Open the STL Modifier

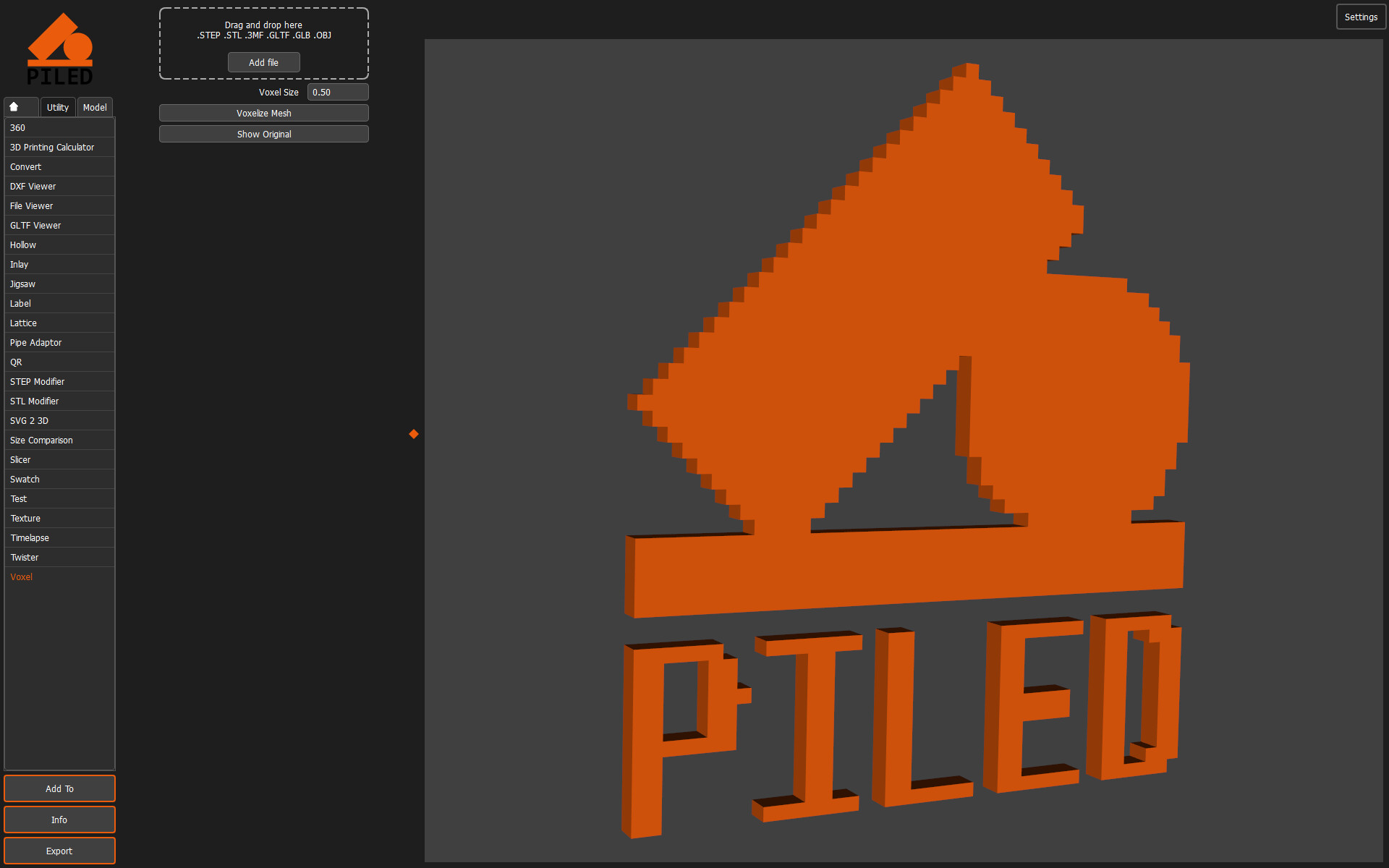tap(59, 401)
